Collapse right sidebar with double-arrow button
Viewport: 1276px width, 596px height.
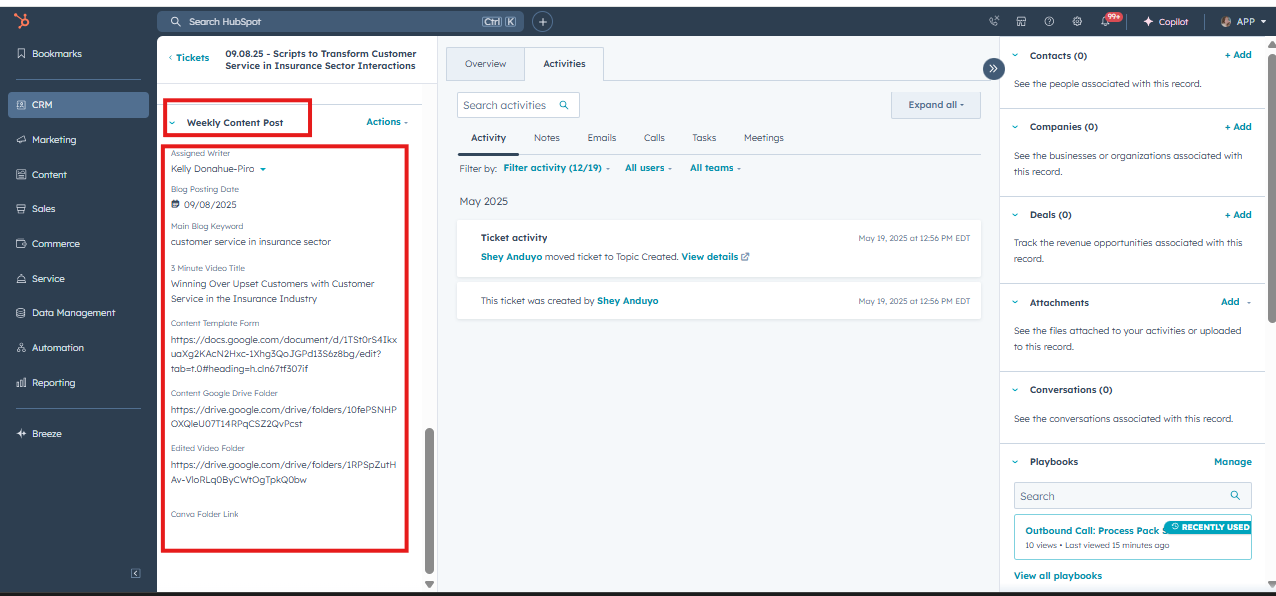[x=993, y=68]
